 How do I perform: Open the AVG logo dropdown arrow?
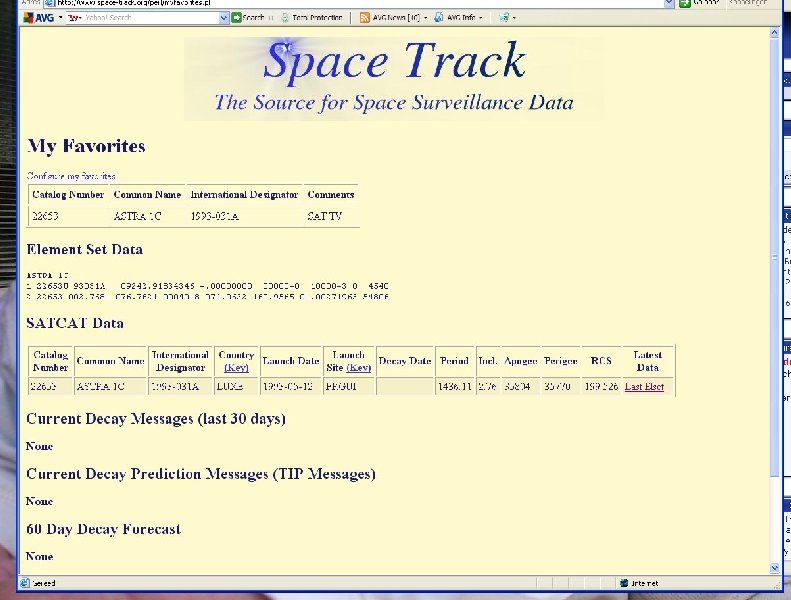[x=61, y=18]
